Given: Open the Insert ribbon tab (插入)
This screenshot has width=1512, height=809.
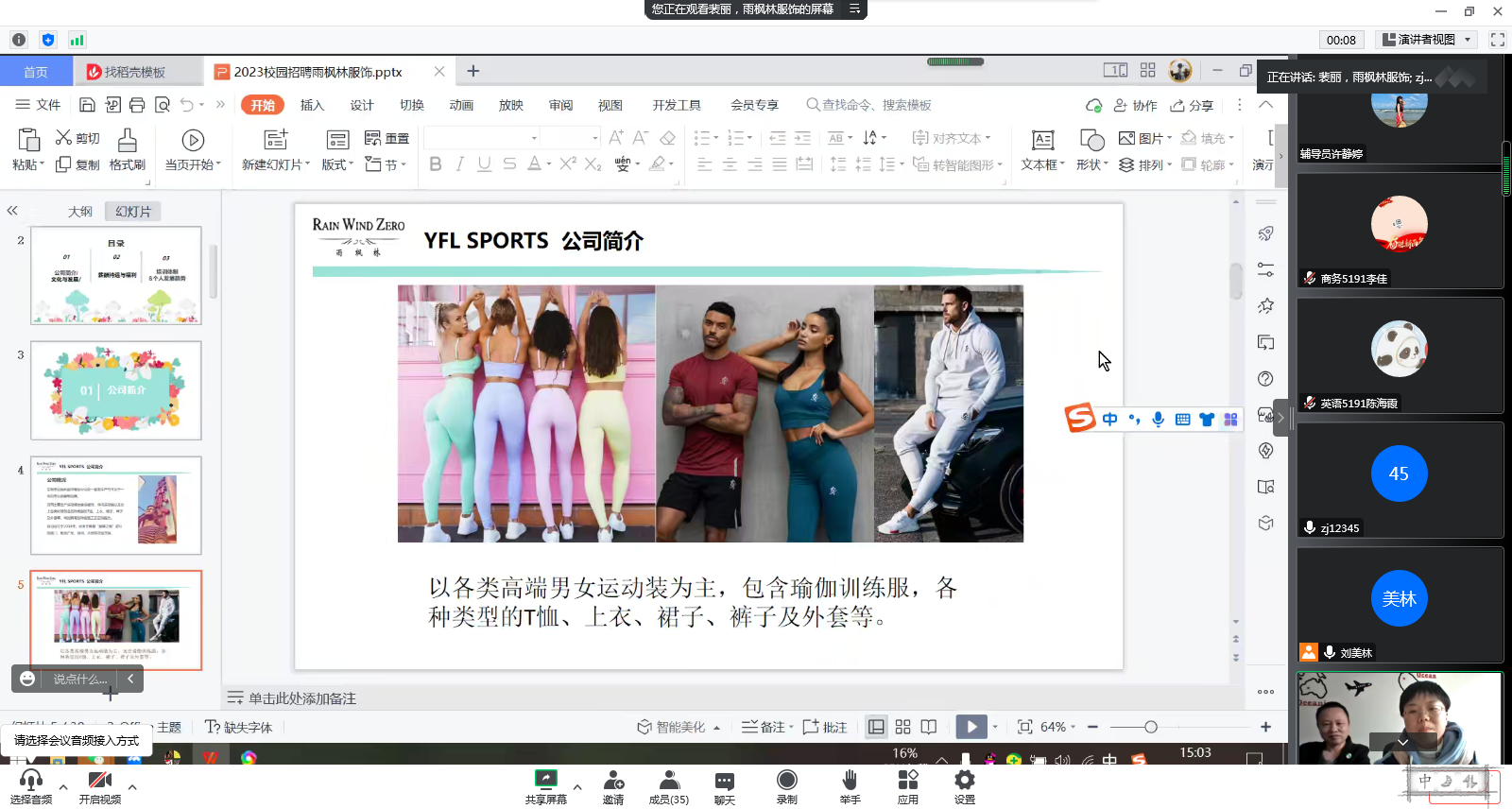Looking at the screenshot, I should (x=312, y=105).
